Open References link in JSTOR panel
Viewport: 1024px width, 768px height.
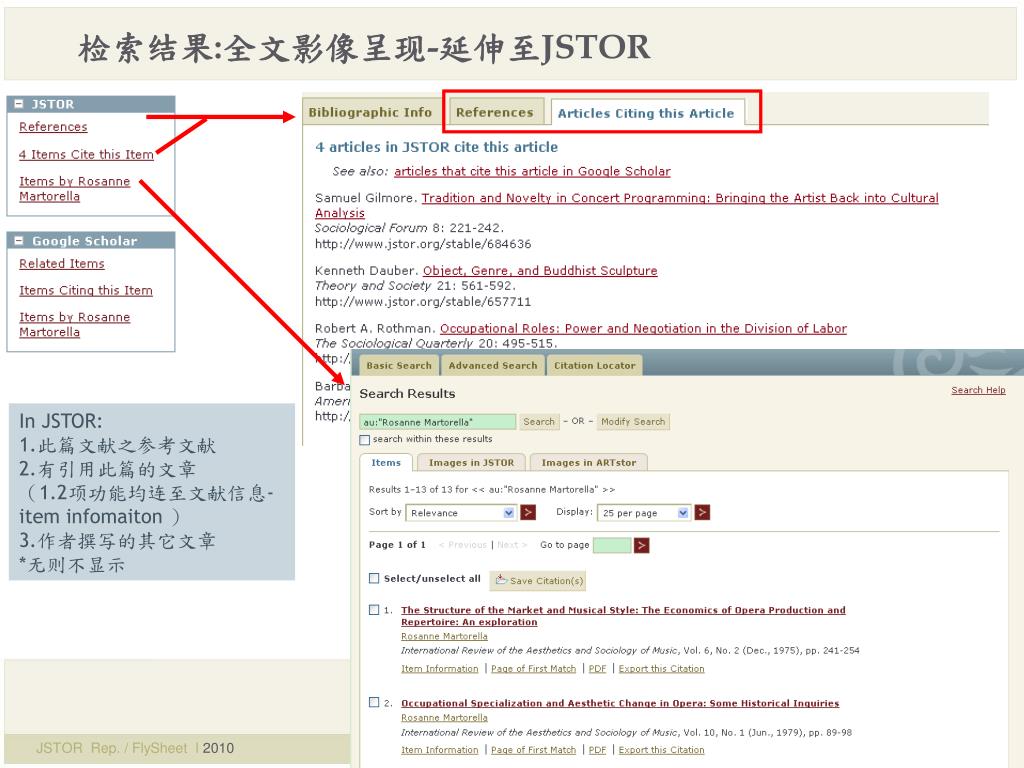pyautogui.click(x=53, y=127)
